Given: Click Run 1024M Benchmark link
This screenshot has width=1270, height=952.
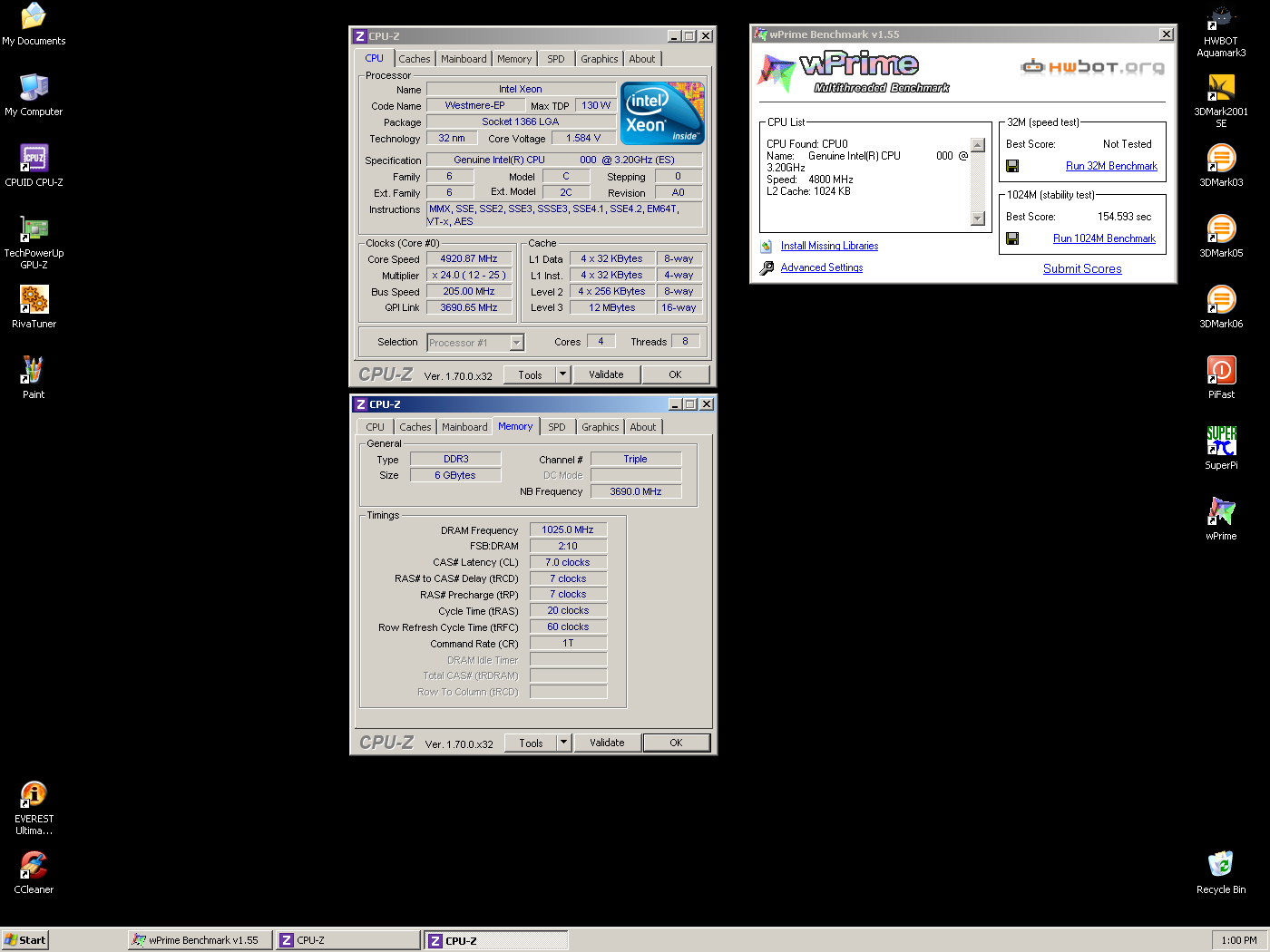Looking at the screenshot, I should click(x=1104, y=238).
